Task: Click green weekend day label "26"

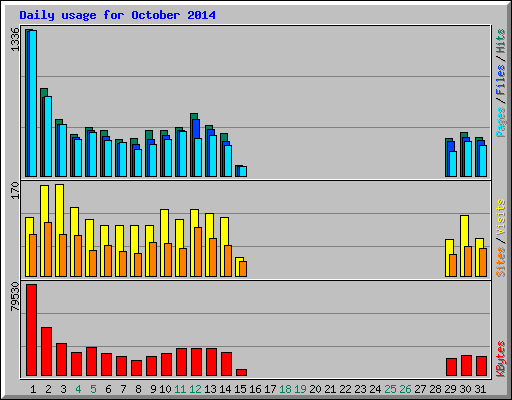Action: pos(405,389)
